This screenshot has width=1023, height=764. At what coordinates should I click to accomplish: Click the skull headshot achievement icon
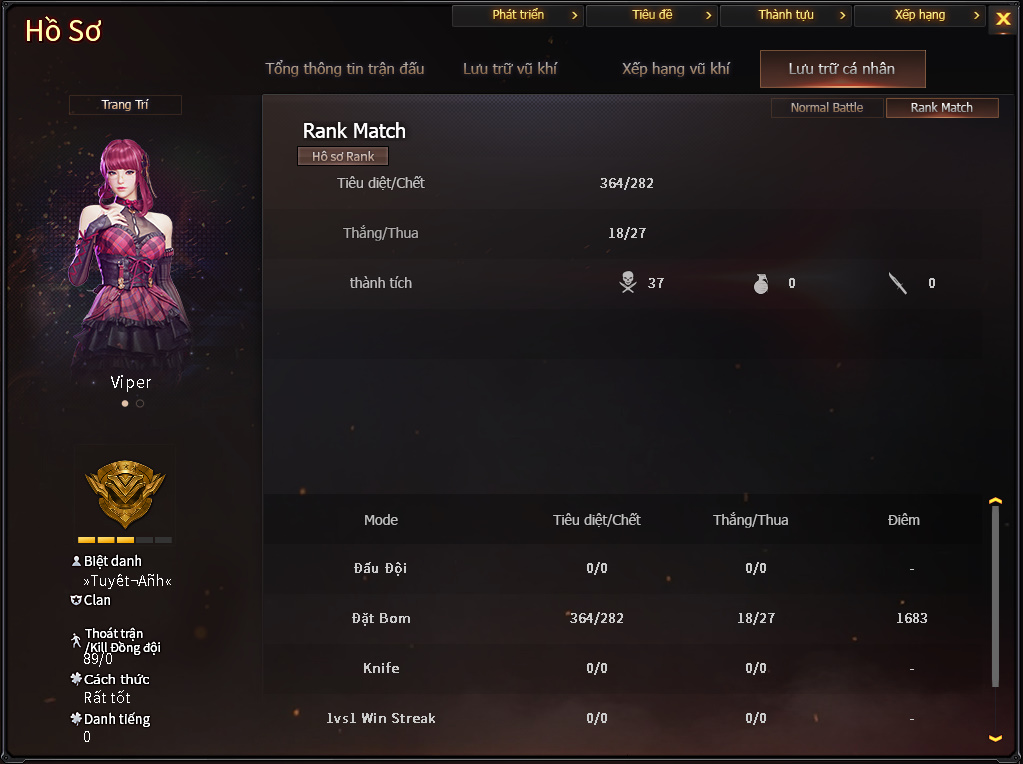pos(628,283)
